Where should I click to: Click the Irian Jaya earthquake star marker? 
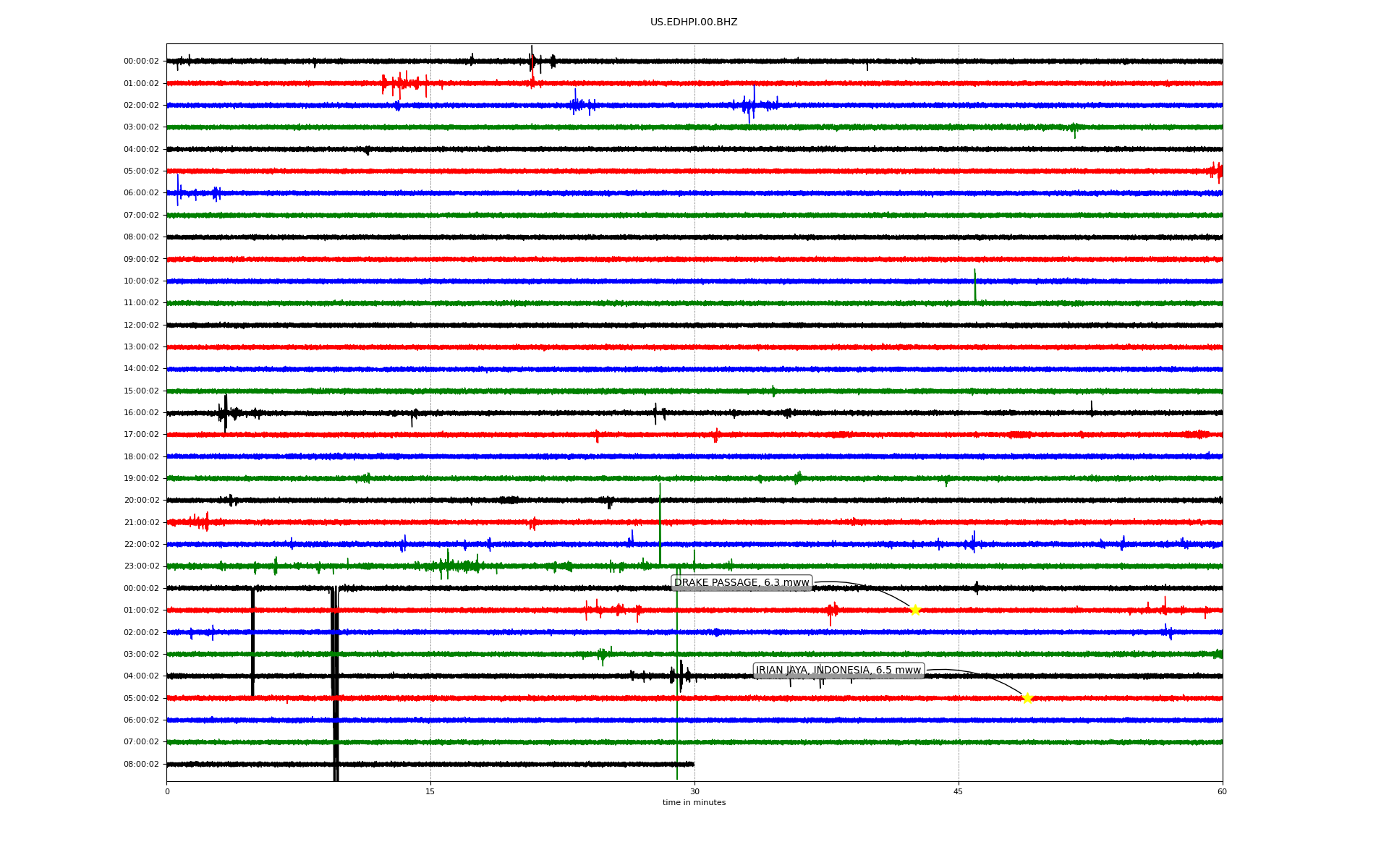pyautogui.click(x=1027, y=698)
